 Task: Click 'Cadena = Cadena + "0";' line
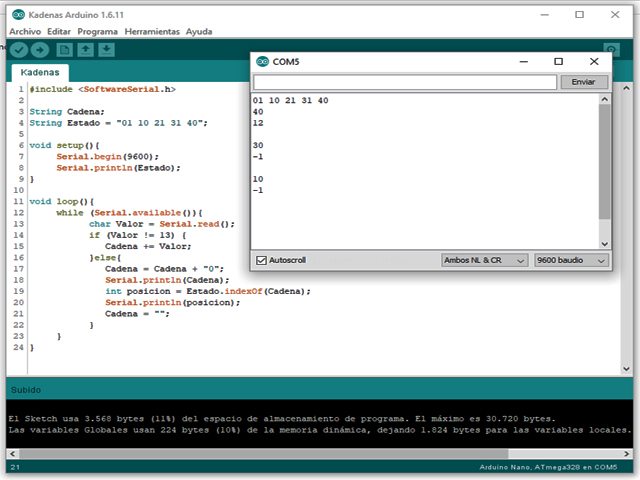pos(164,269)
